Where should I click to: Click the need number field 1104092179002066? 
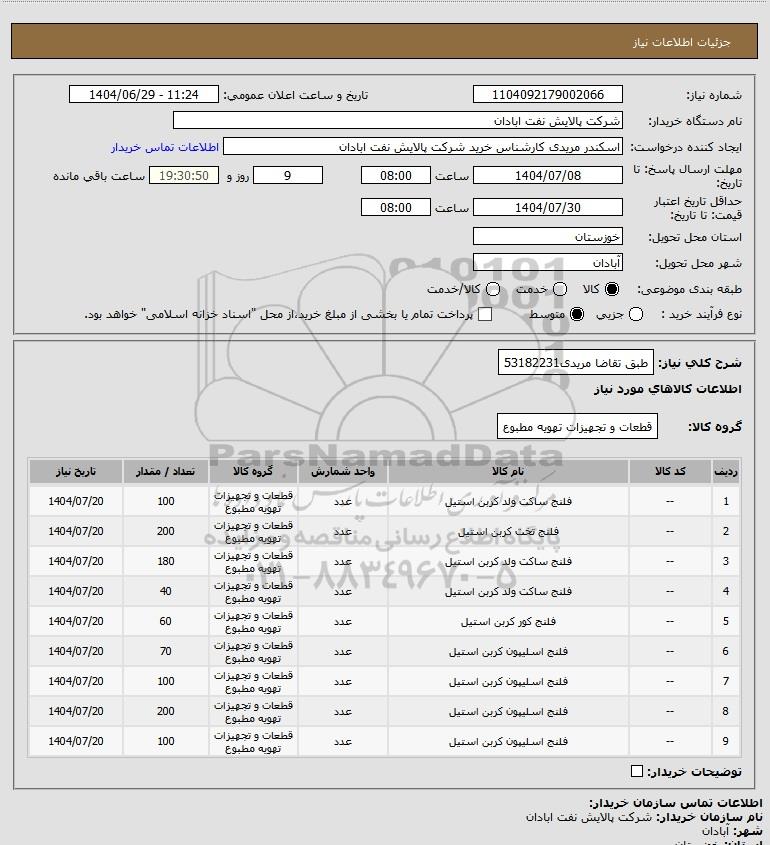click(547, 95)
